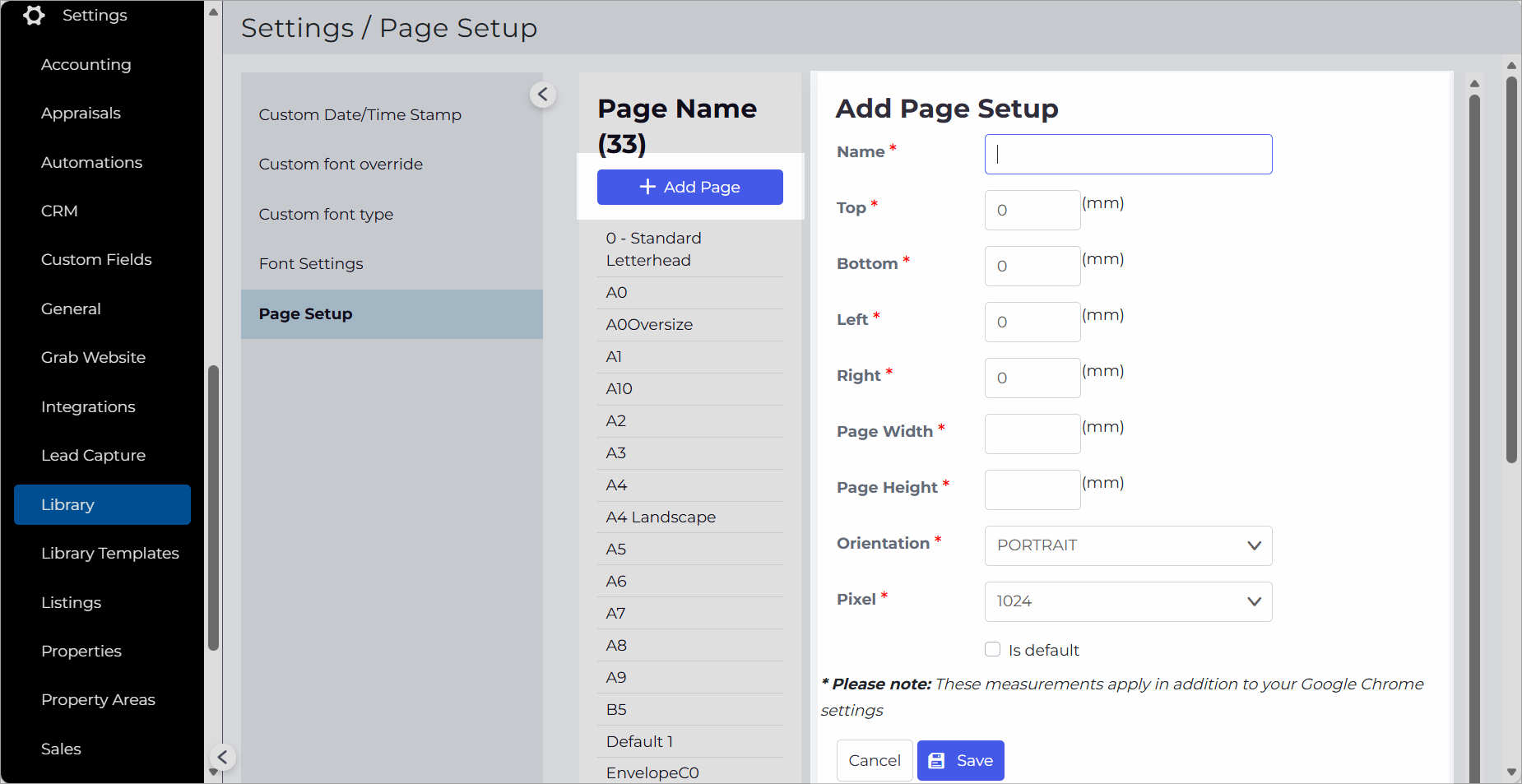Click the plus icon on Add Page
Viewport: 1522px width, 784px height.
(647, 187)
